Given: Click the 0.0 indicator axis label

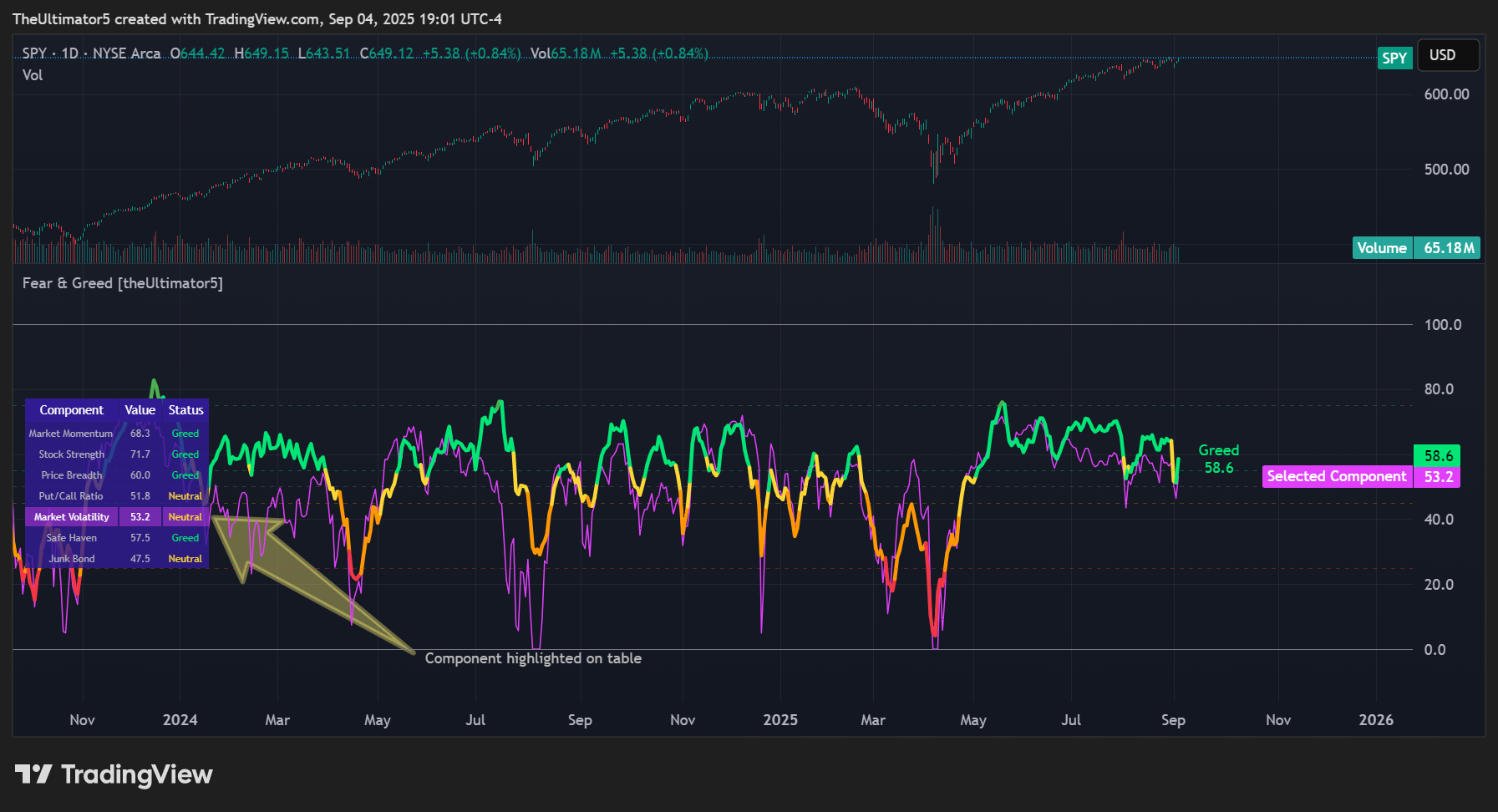Looking at the screenshot, I should pos(1435,650).
